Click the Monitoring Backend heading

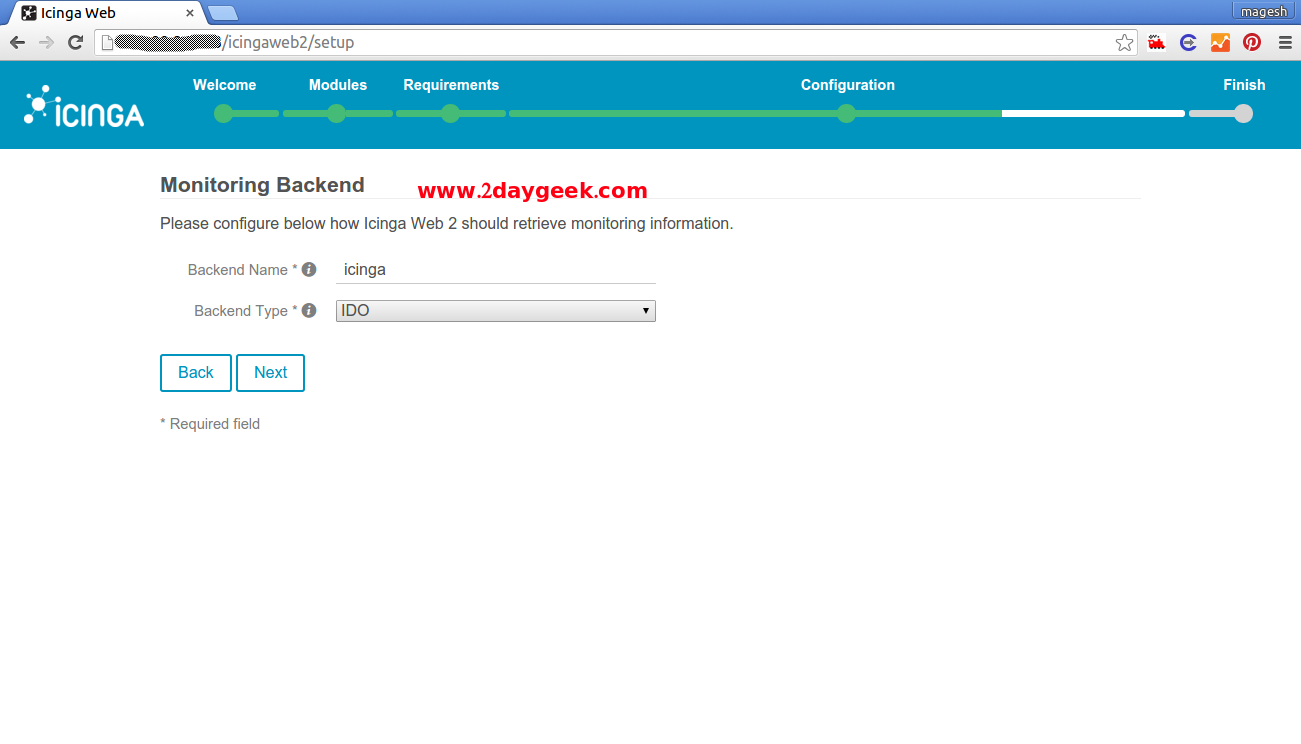[x=262, y=185]
